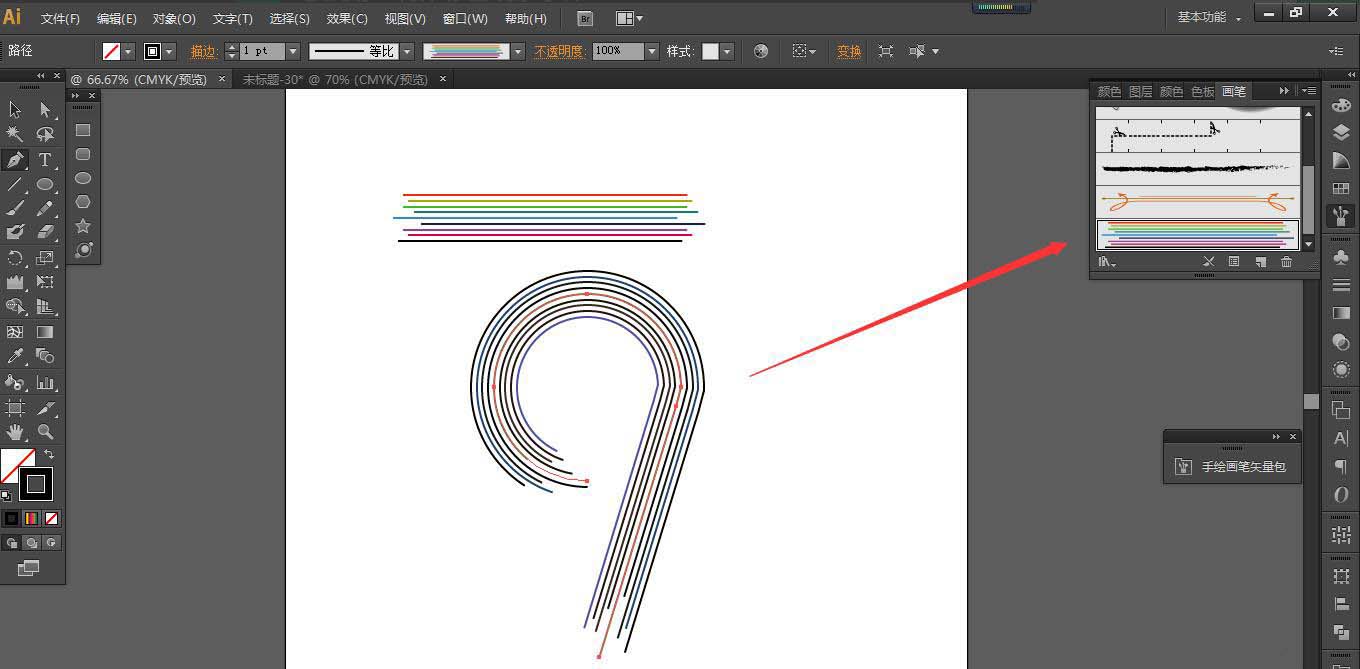Pick Rounded Rectangle in floating shape panel
Viewport: 1360px width, 669px height.
point(83,154)
